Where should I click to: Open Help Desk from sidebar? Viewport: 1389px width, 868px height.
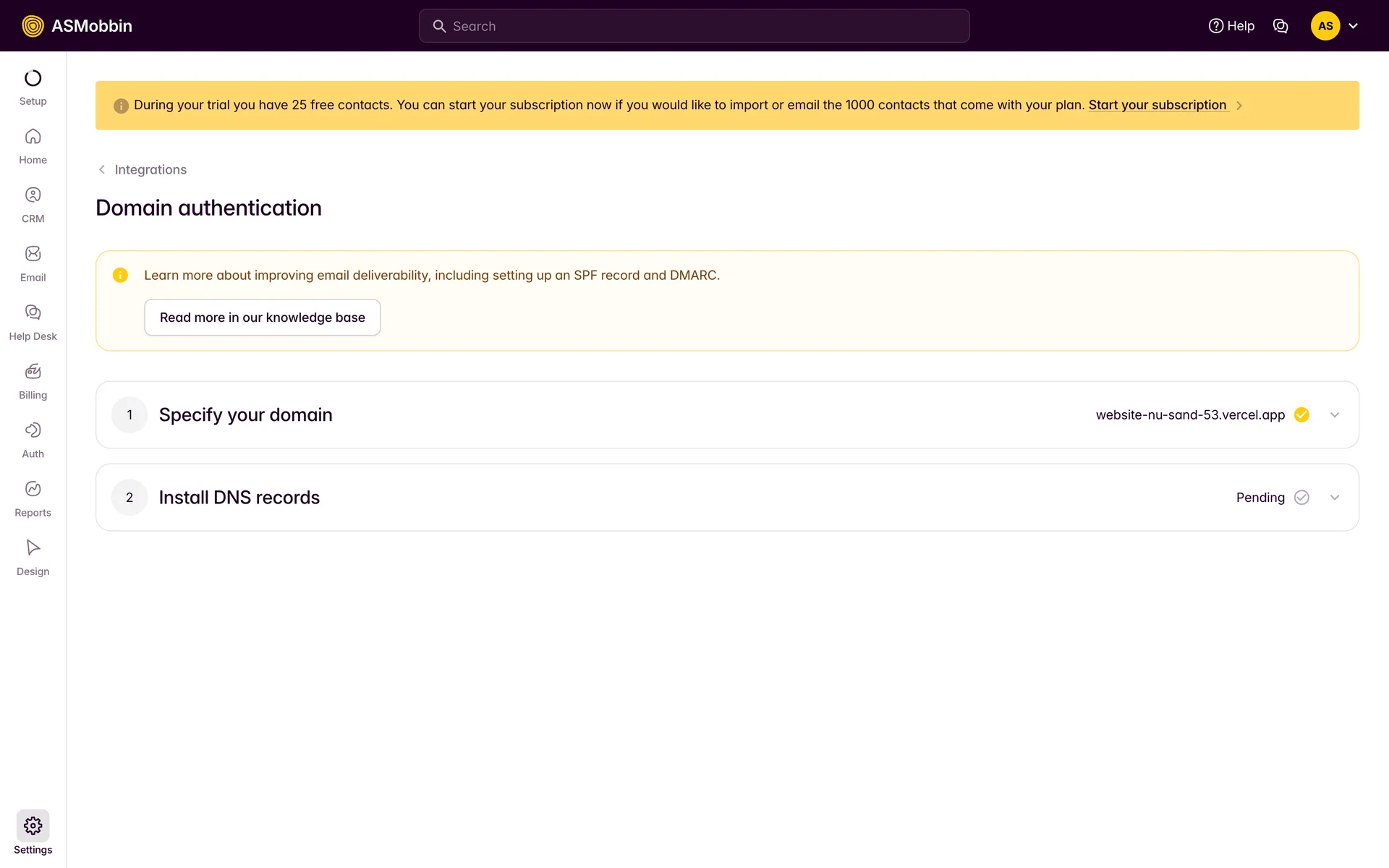coord(33,312)
